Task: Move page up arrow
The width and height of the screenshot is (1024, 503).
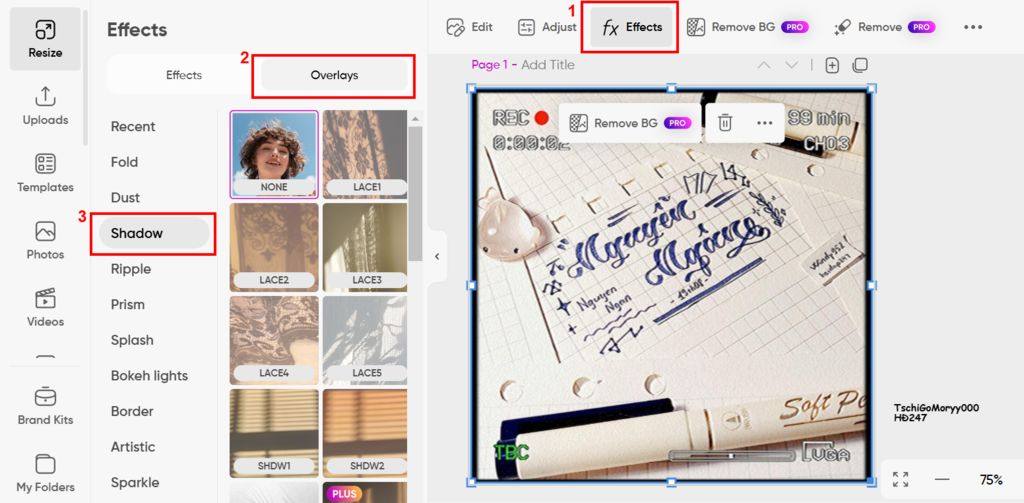Action: coord(763,65)
